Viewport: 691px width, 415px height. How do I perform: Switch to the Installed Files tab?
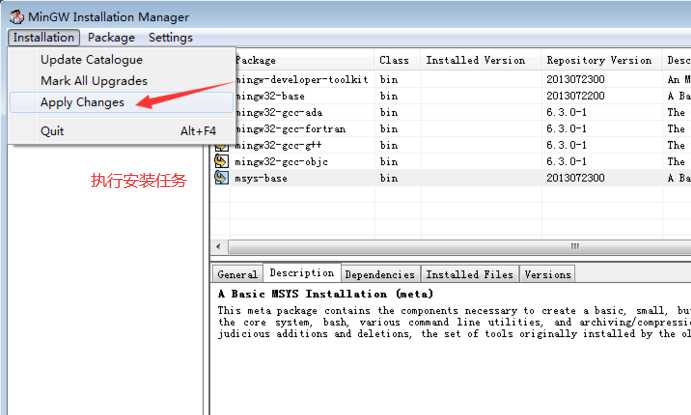click(470, 274)
